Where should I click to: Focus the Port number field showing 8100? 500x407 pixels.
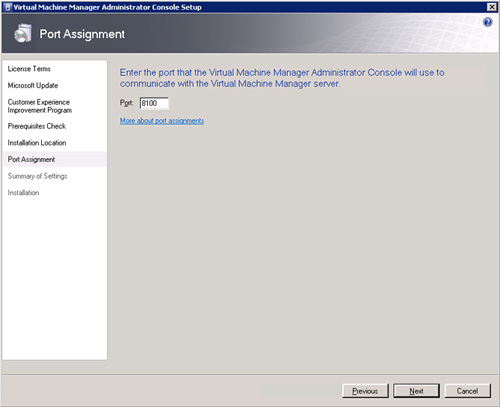(154, 103)
